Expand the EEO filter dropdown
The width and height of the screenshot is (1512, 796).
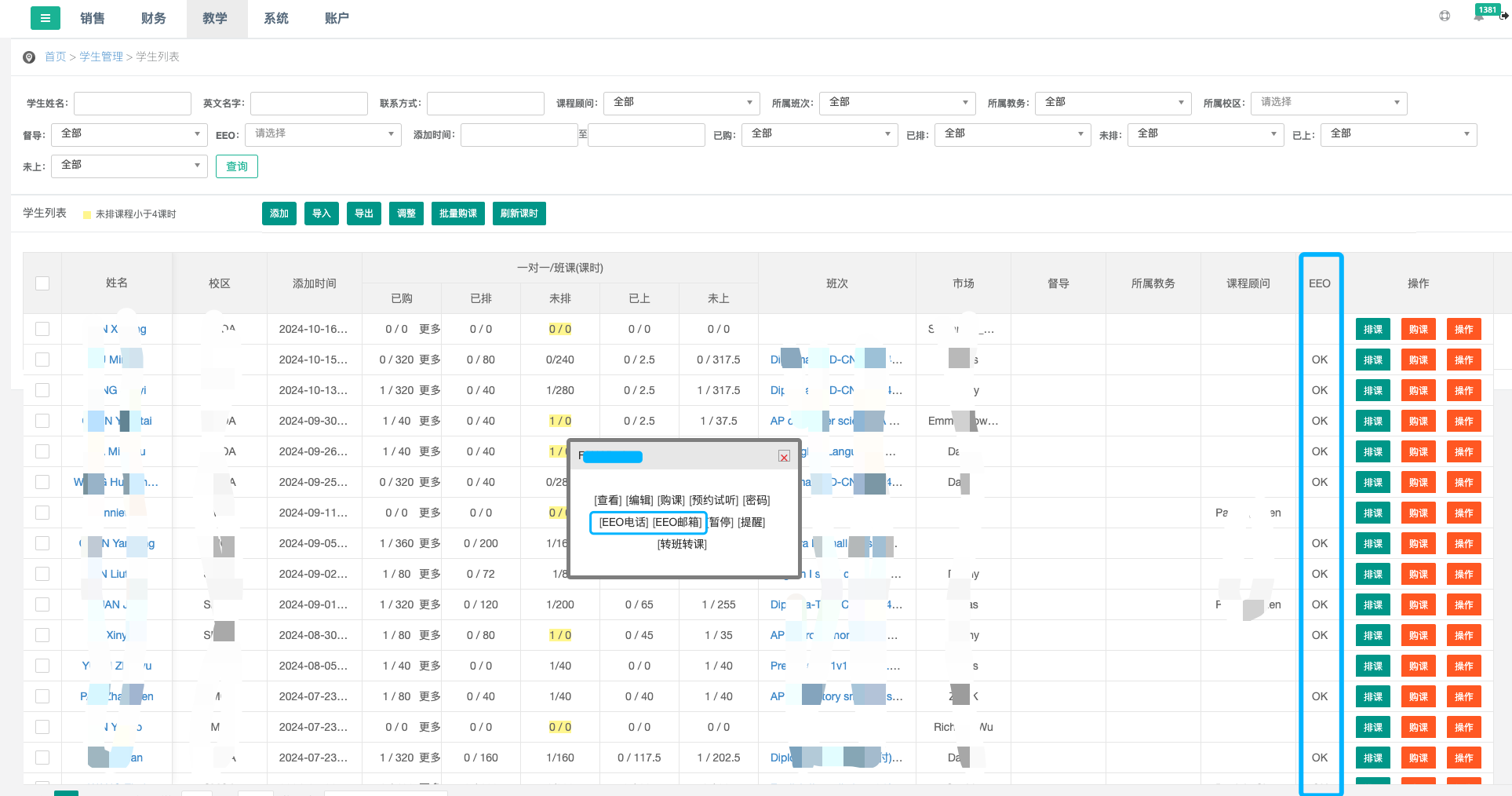(323, 134)
